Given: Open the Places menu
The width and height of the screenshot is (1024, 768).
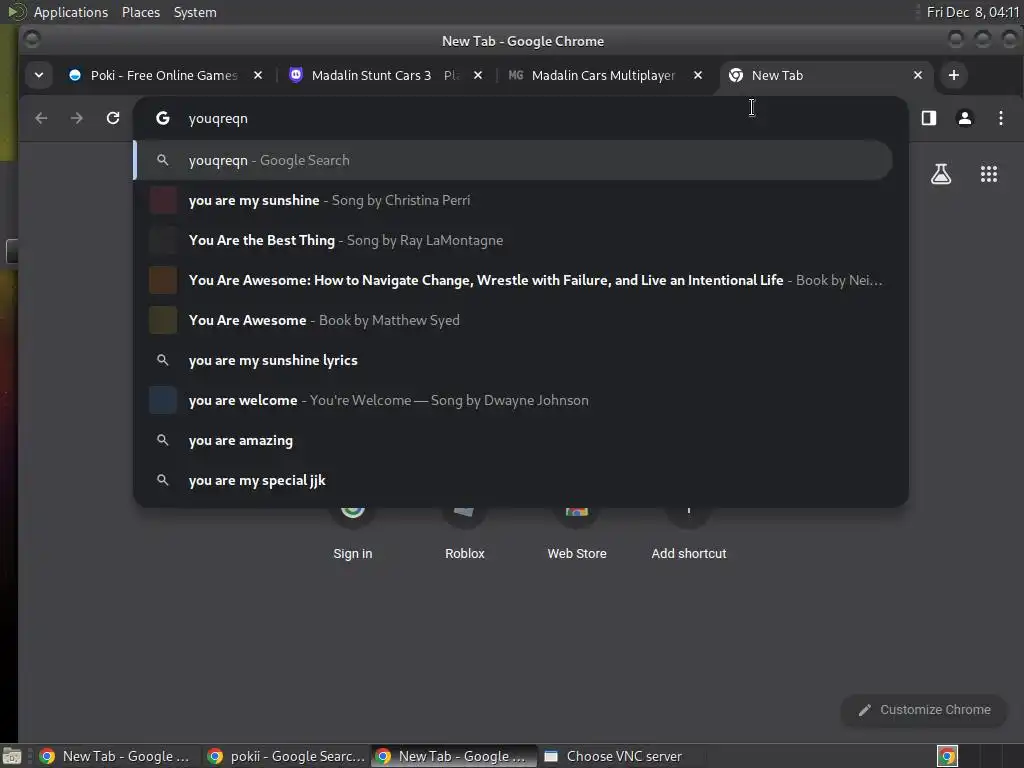Looking at the screenshot, I should point(140,12).
